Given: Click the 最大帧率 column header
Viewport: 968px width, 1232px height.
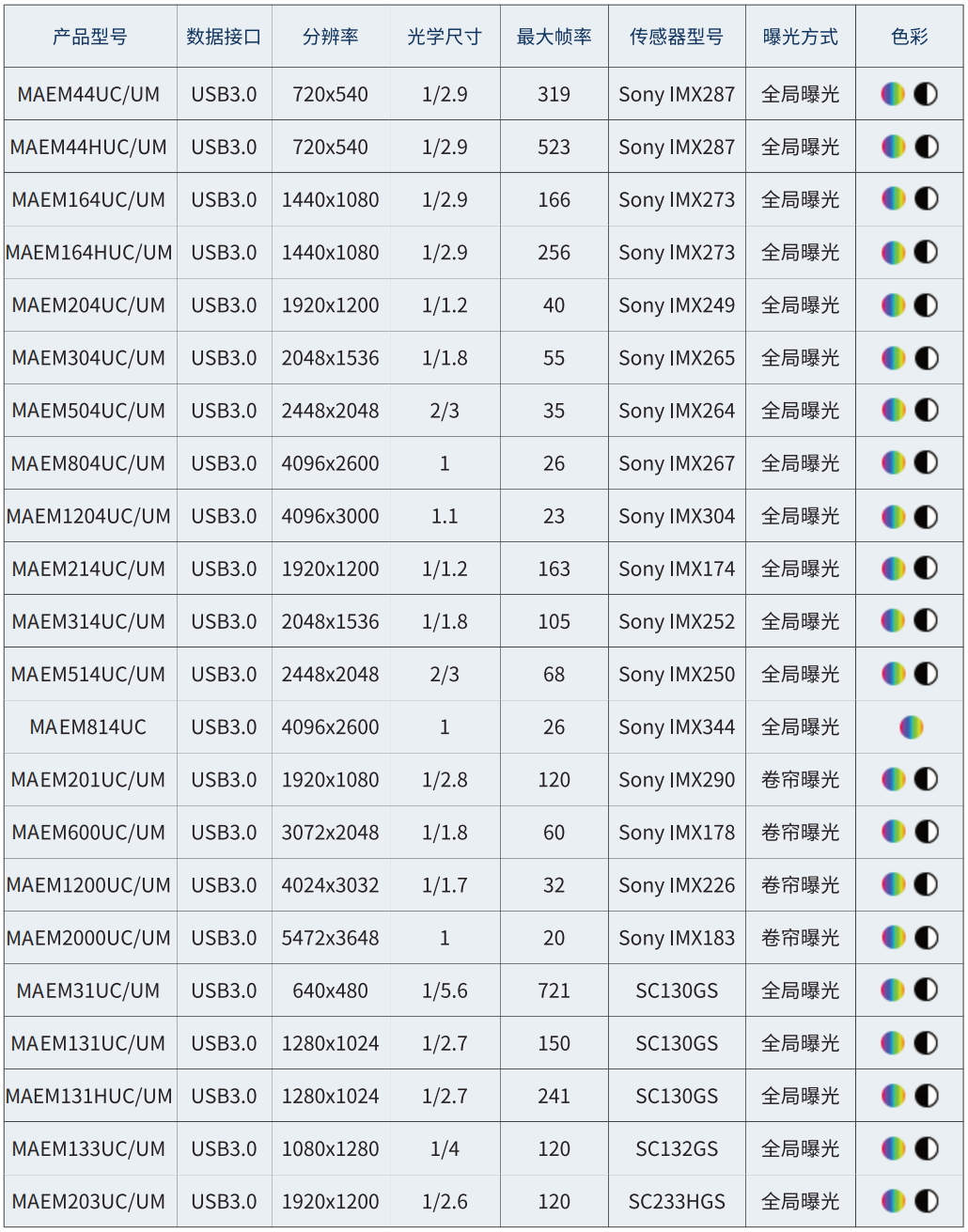Looking at the screenshot, I should tap(554, 37).
